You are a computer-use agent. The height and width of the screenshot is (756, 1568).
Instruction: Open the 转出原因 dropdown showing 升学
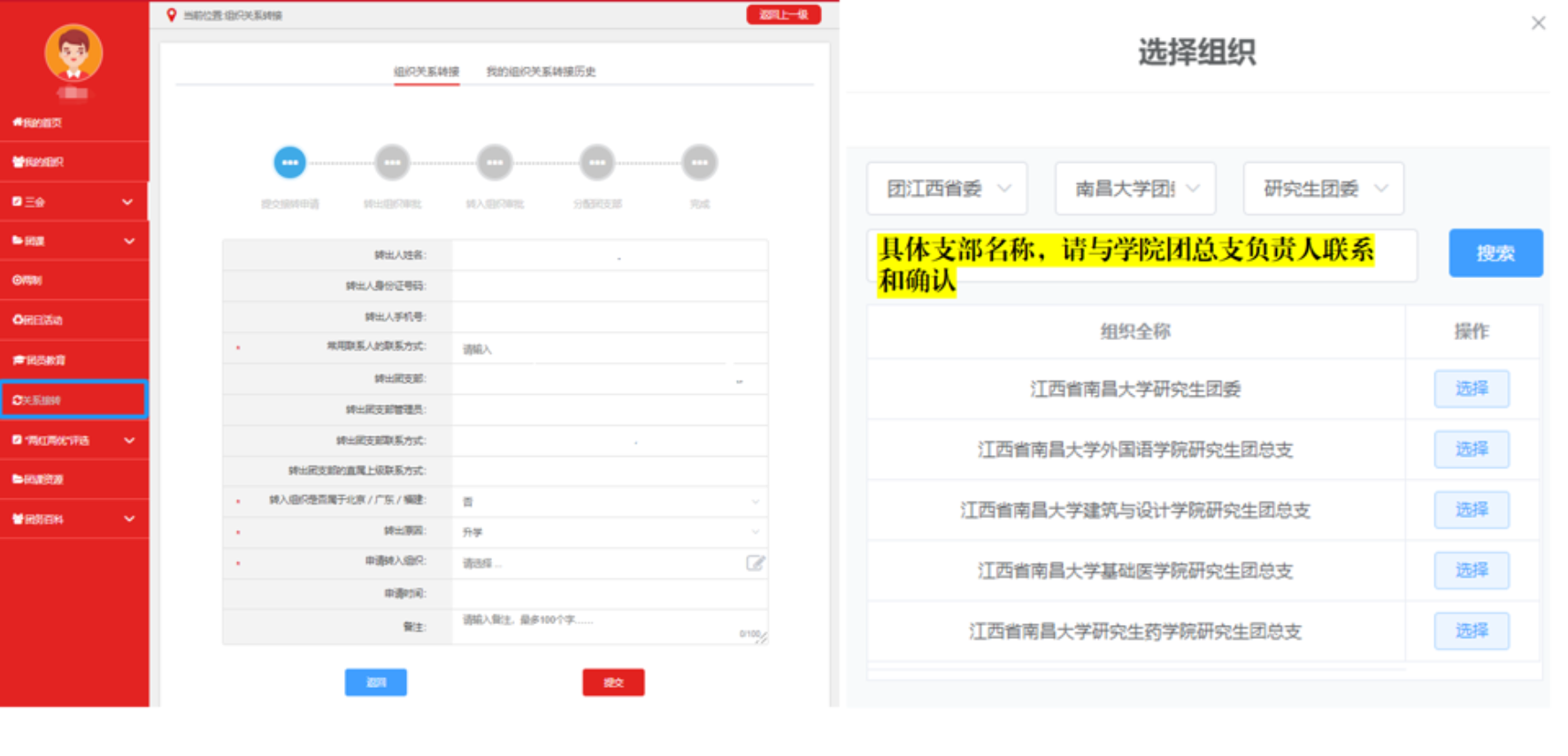pyautogui.click(x=610, y=532)
